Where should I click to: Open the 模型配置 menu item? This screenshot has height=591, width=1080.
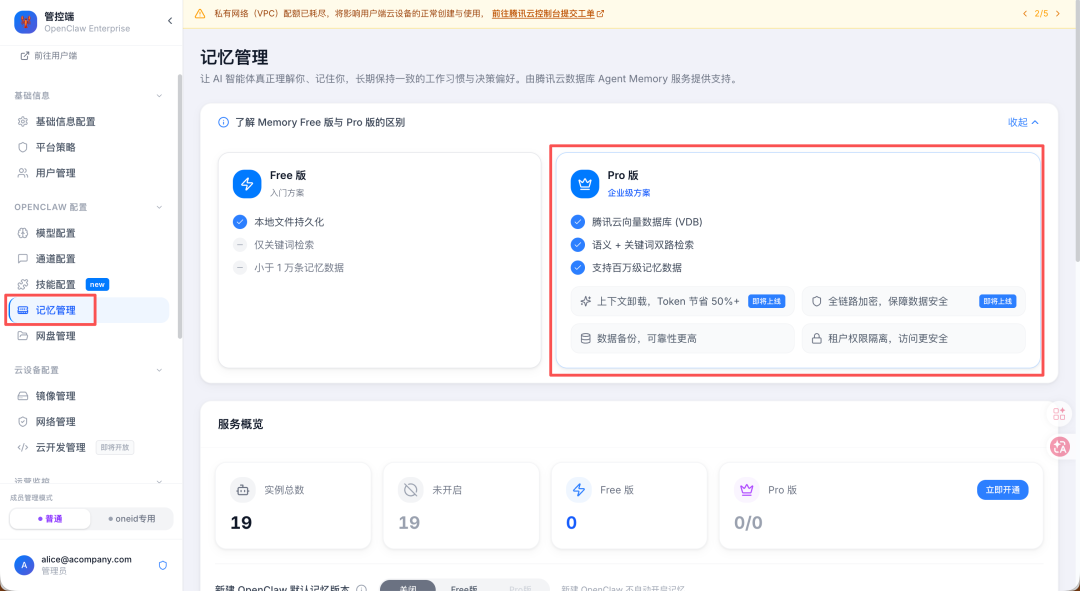tap(89, 233)
